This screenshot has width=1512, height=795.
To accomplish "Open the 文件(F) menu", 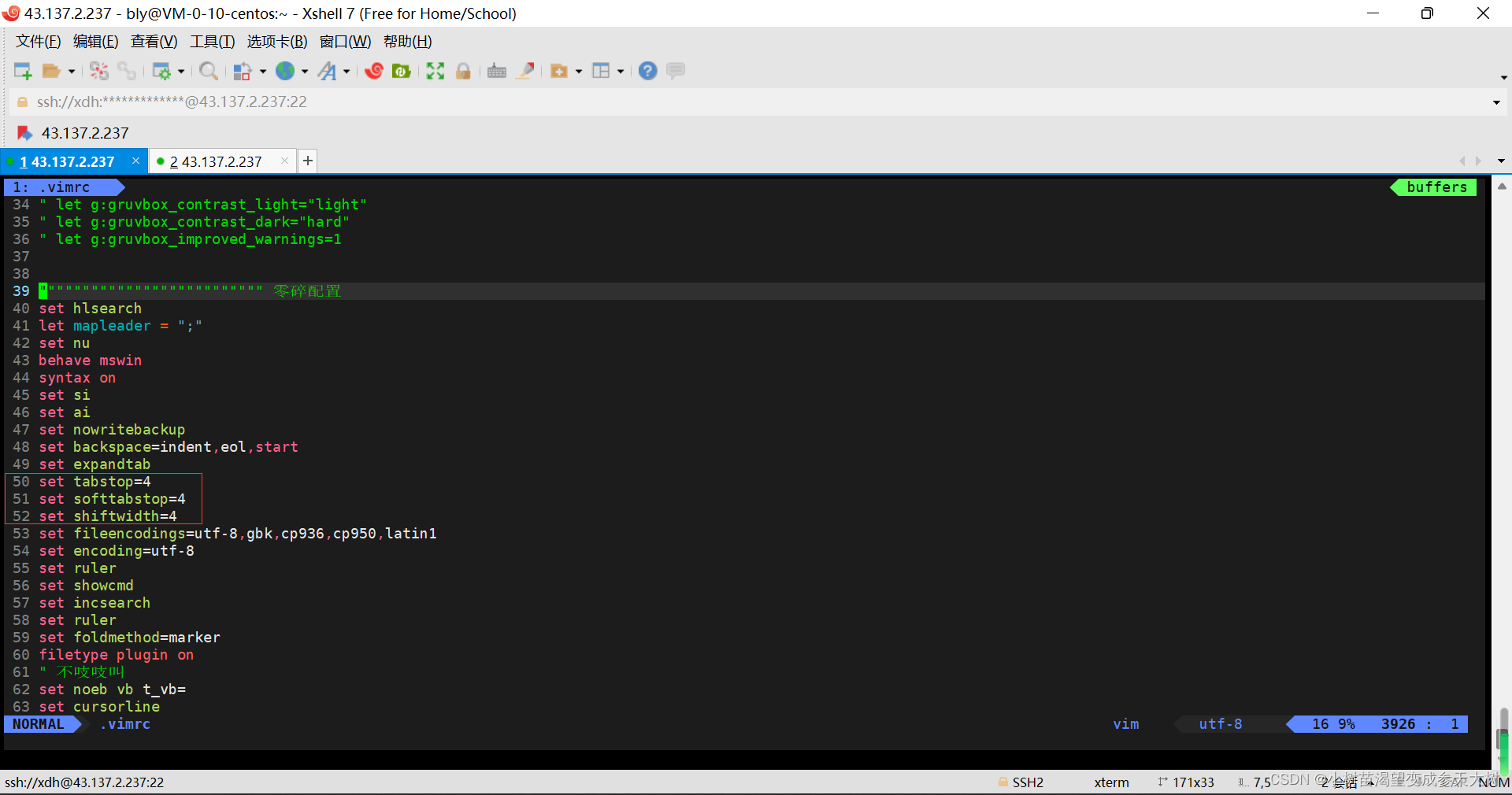I will [x=39, y=42].
